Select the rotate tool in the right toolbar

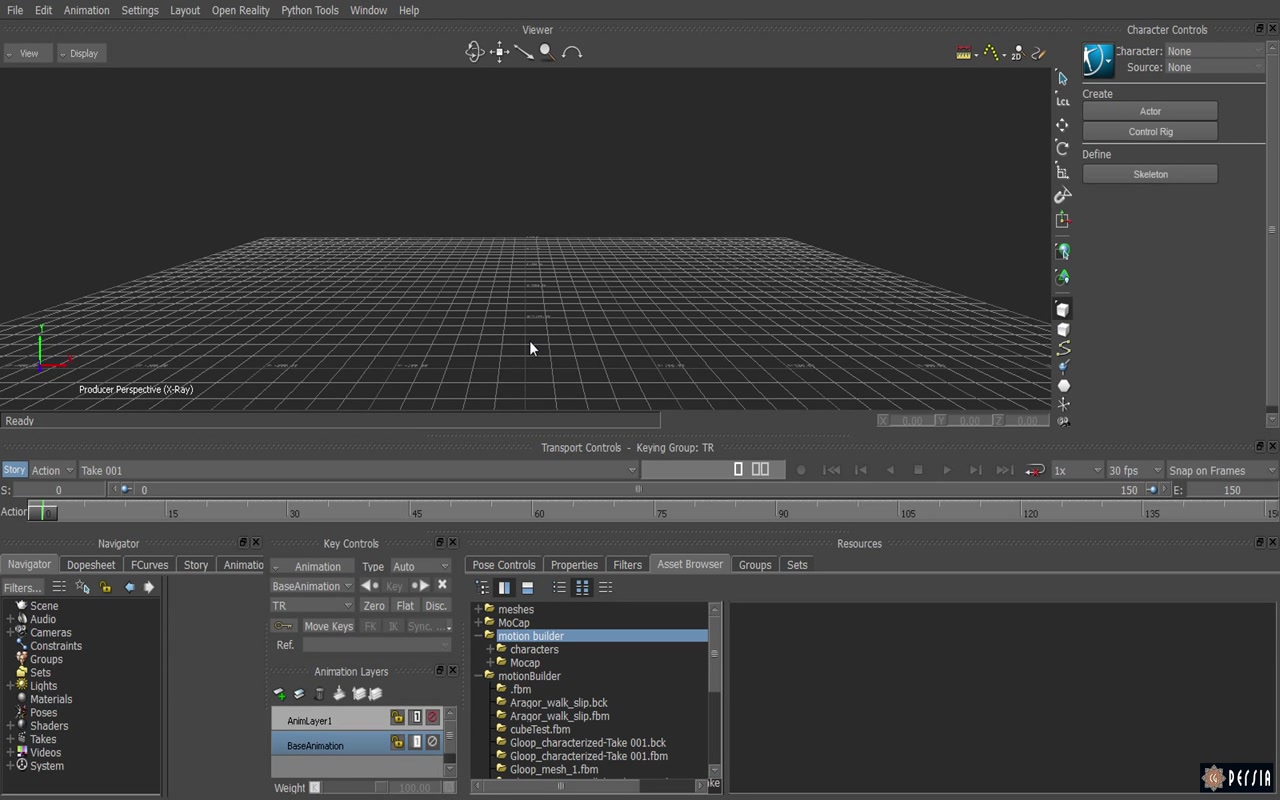coord(1062,148)
